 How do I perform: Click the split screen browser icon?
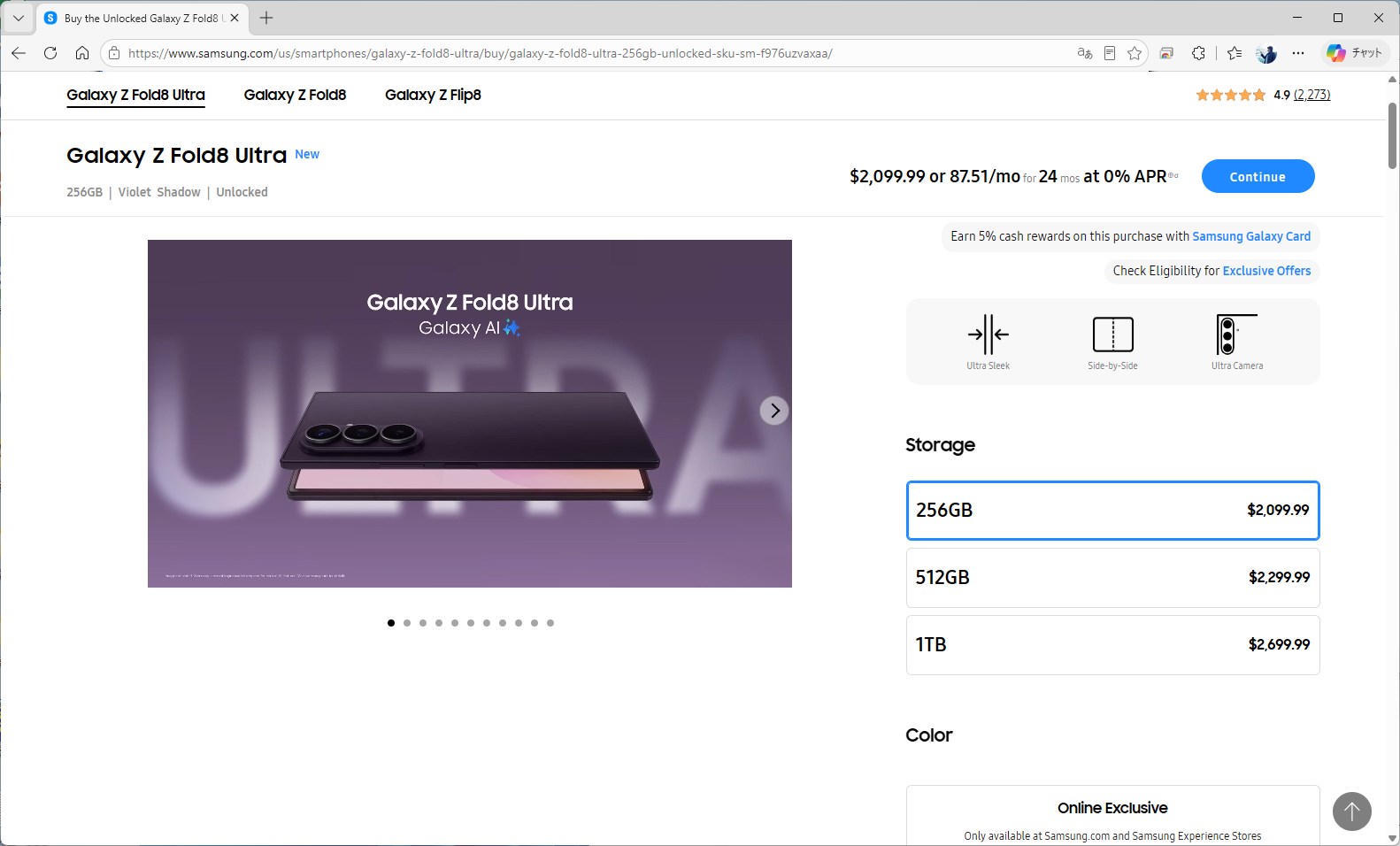pyautogui.click(x=1166, y=53)
